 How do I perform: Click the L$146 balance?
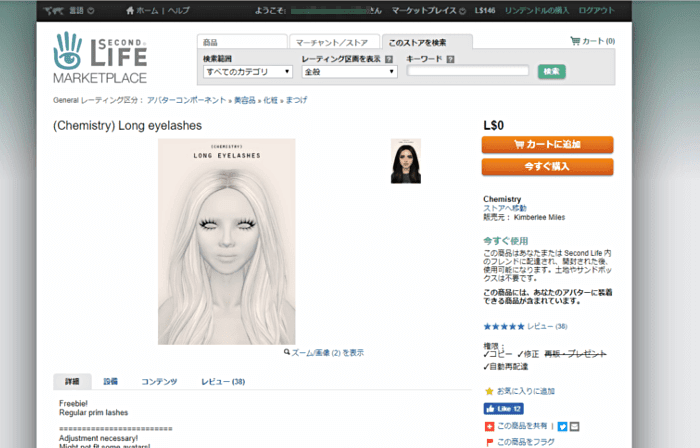click(x=485, y=11)
